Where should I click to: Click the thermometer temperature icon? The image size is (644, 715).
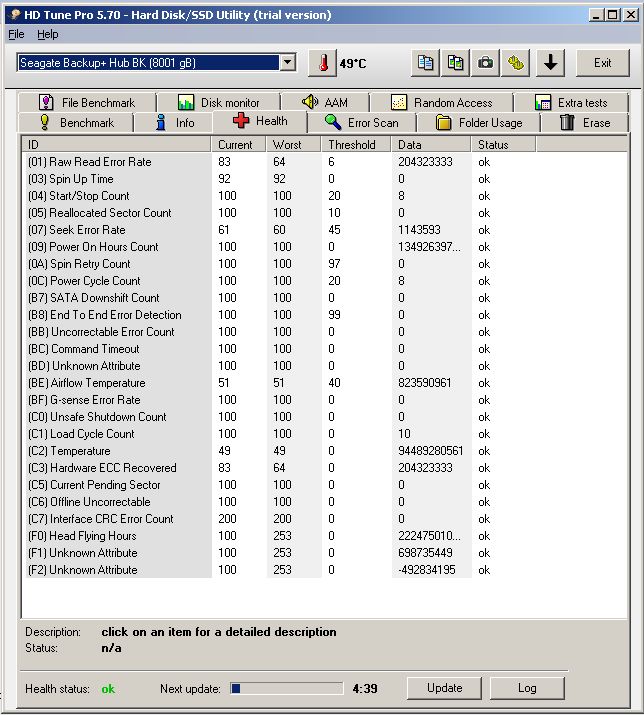click(x=322, y=63)
